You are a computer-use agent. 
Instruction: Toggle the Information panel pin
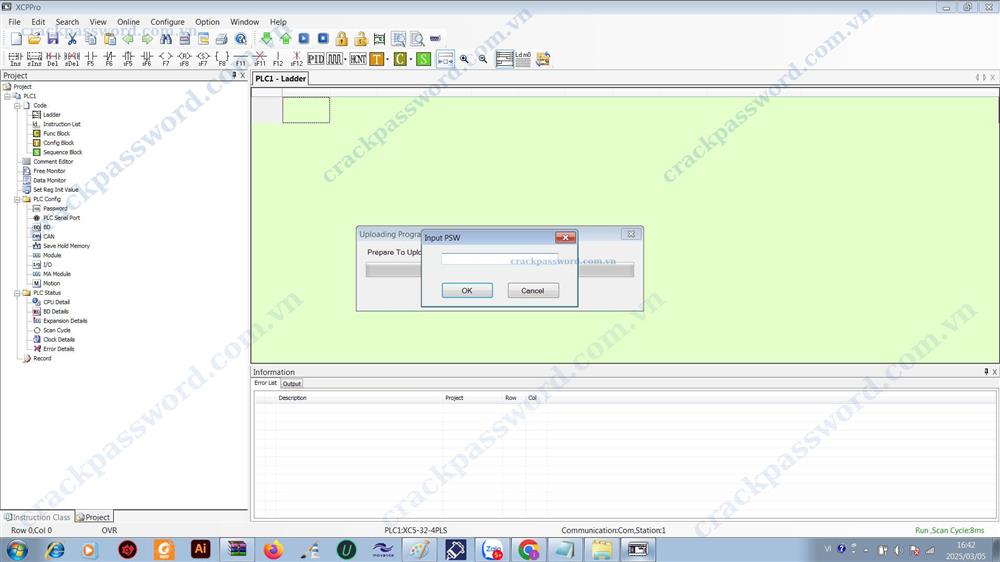point(986,372)
